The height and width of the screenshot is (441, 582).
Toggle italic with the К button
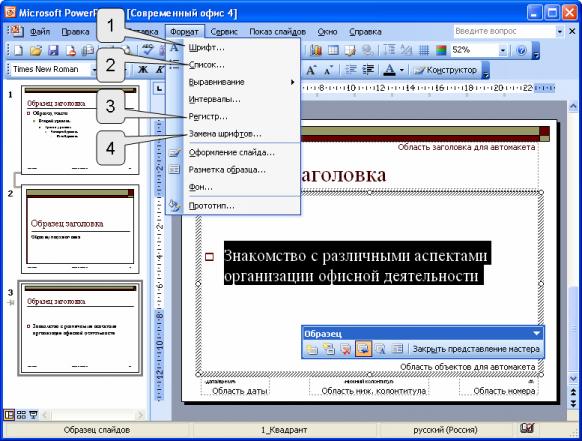tap(160, 69)
